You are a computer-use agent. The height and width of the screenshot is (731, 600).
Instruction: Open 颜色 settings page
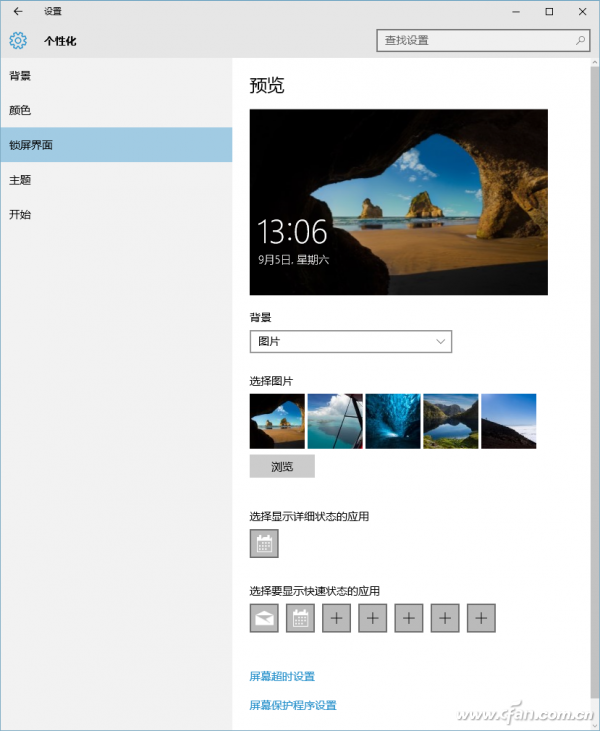(x=116, y=110)
